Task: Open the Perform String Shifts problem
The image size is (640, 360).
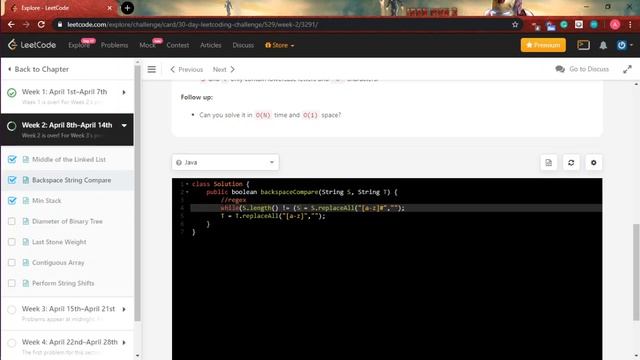Action: pyautogui.click(x=63, y=283)
